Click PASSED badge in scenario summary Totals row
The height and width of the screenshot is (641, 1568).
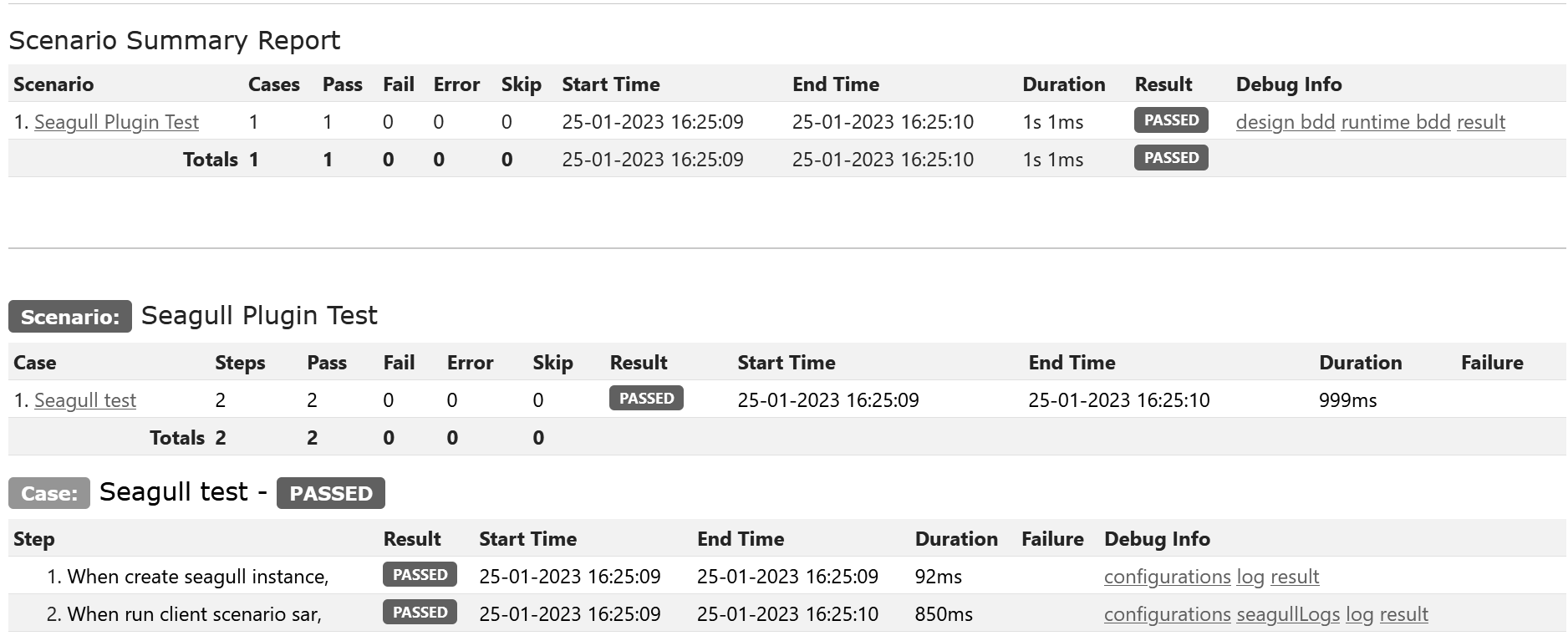click(1170, 158)
